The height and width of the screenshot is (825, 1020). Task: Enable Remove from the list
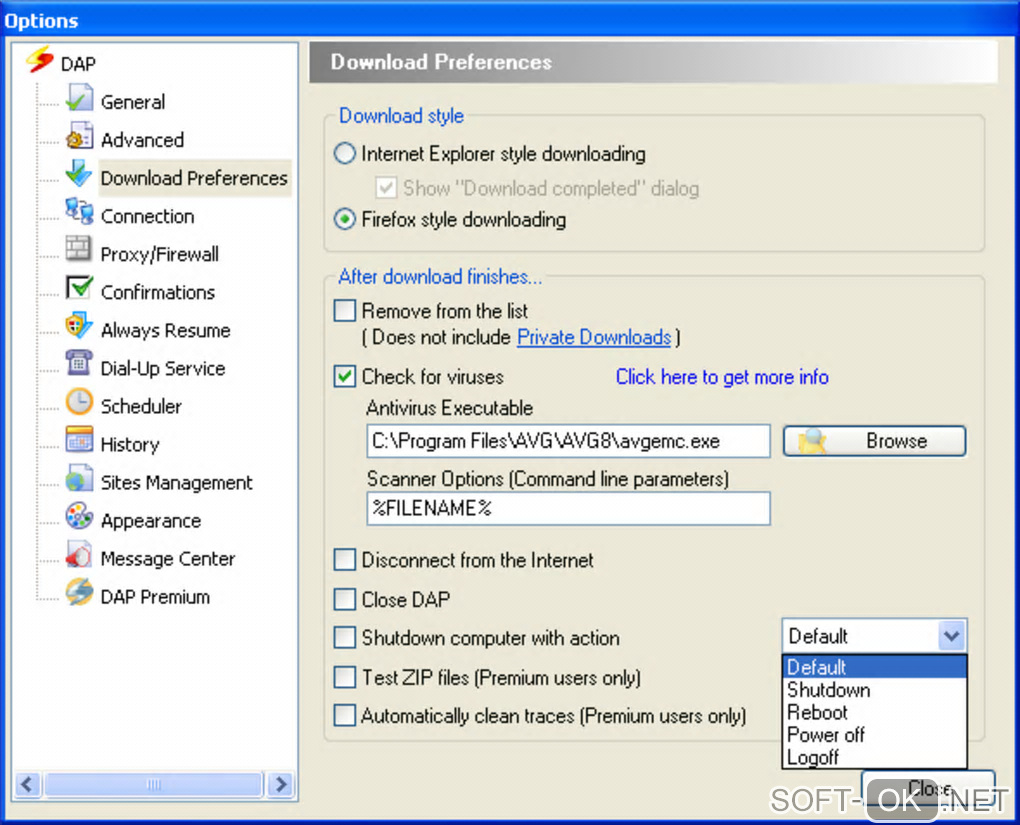(345, 310)
